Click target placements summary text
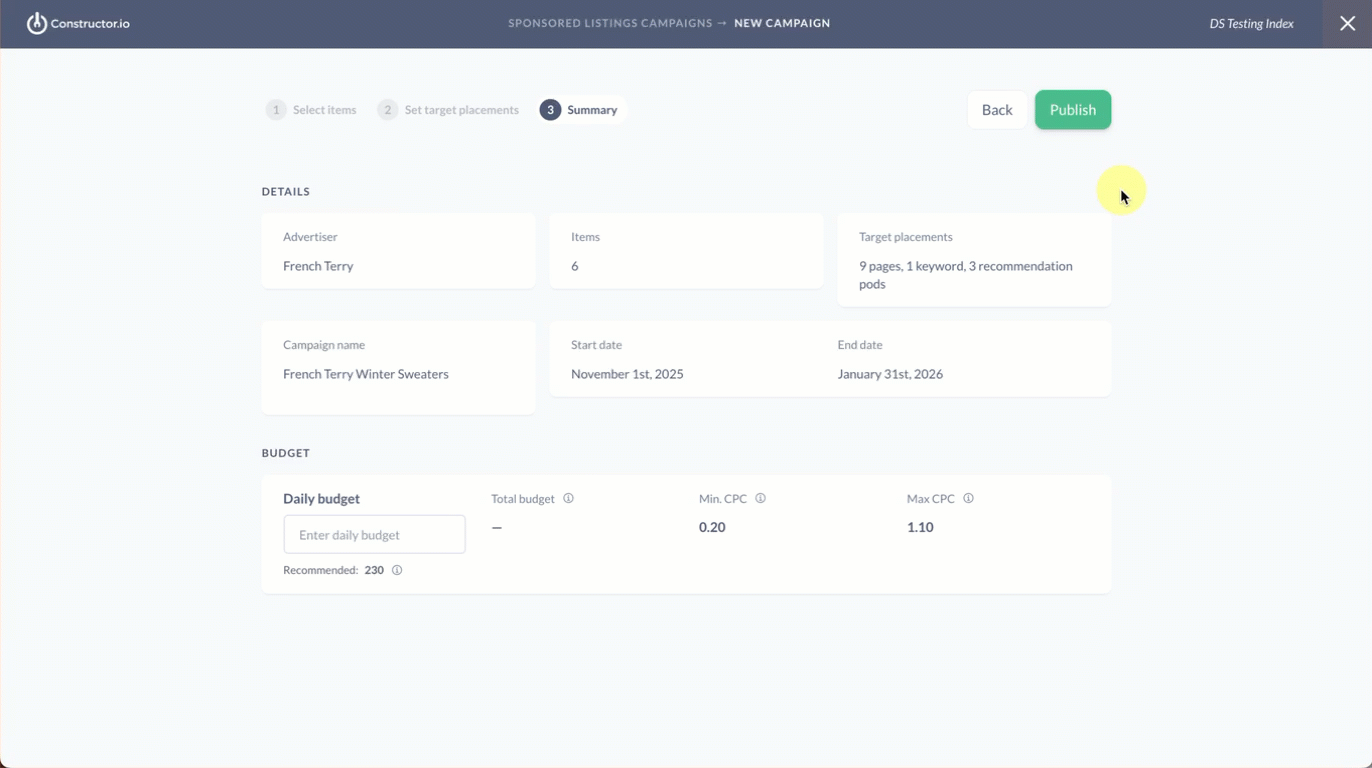1372x768 pixels. point(966,275)
